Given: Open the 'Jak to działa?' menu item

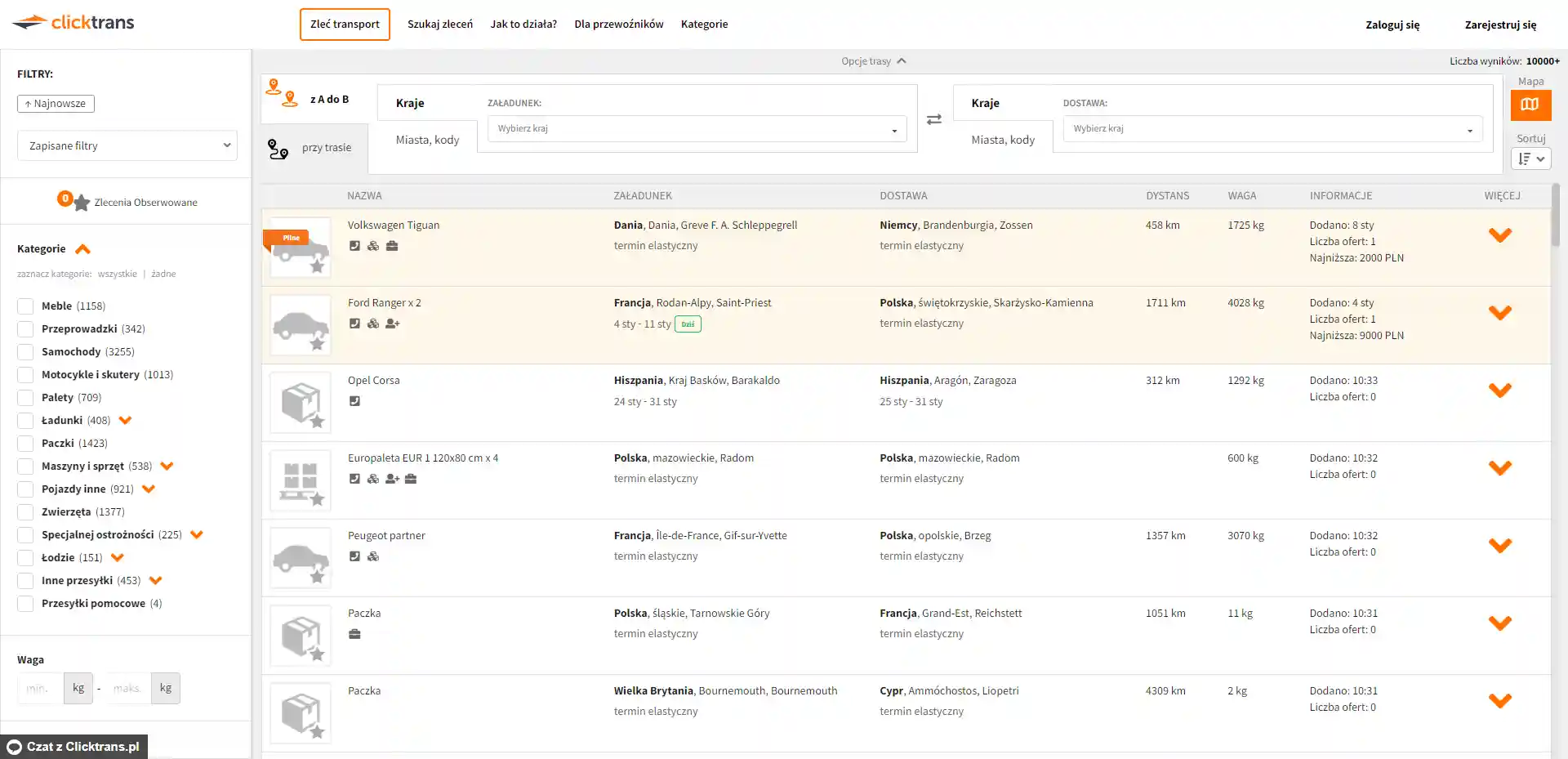Looking at the screenshot, I should (523, 25).
